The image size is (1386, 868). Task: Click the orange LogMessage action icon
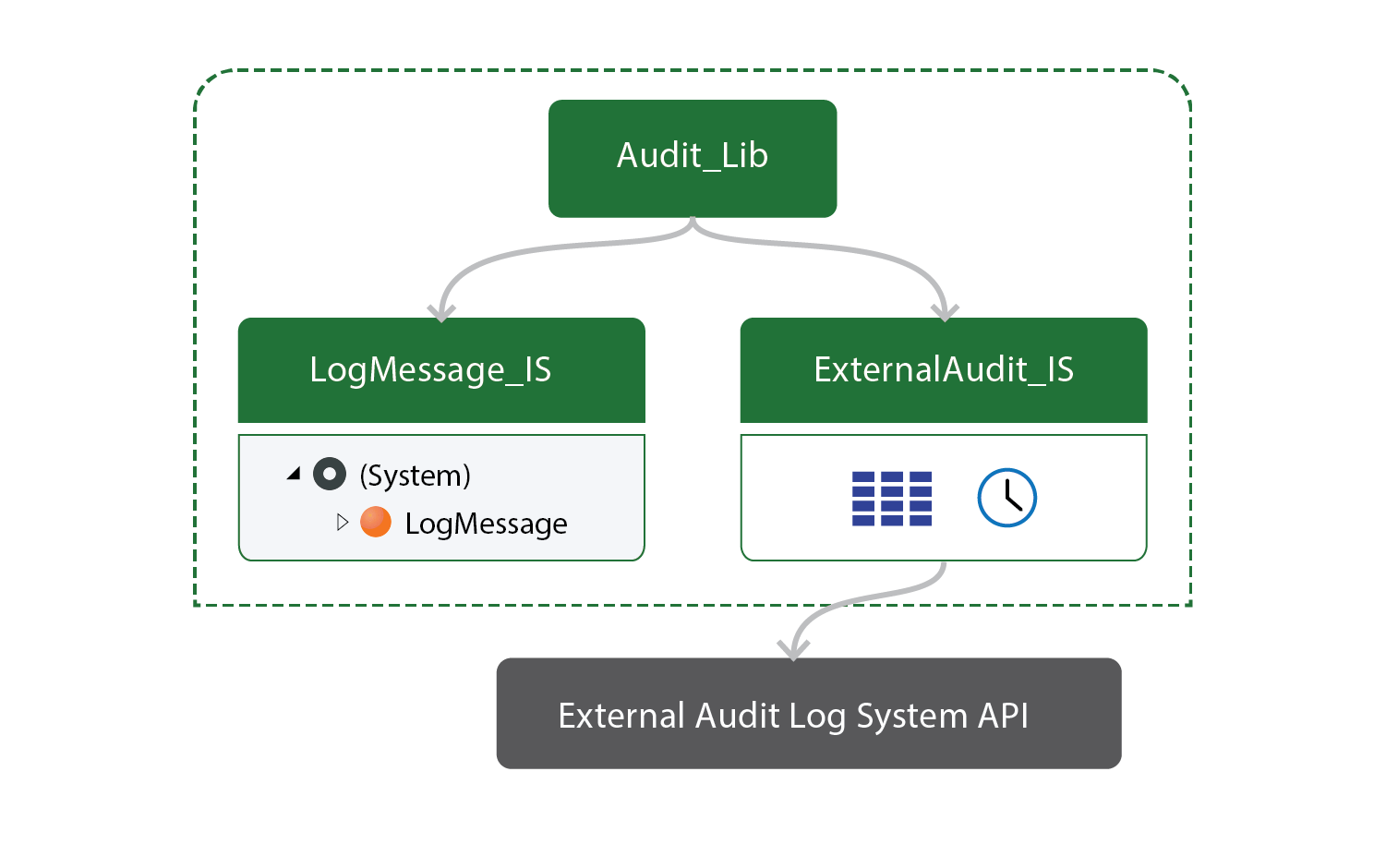coord(376,523)
